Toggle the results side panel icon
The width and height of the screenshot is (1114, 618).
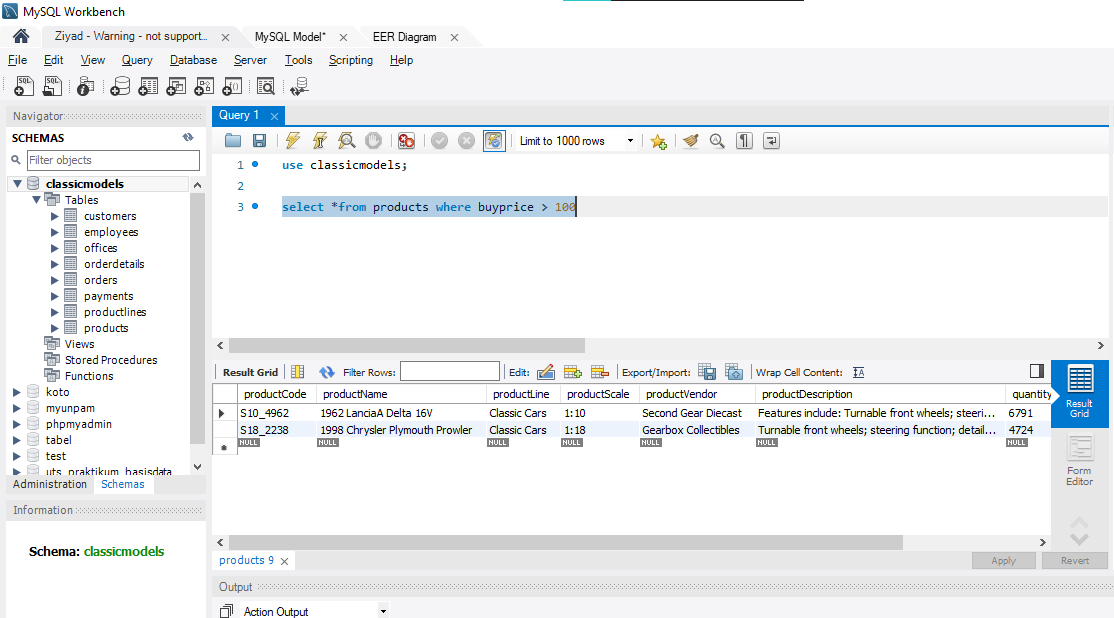pos(1037,371)
